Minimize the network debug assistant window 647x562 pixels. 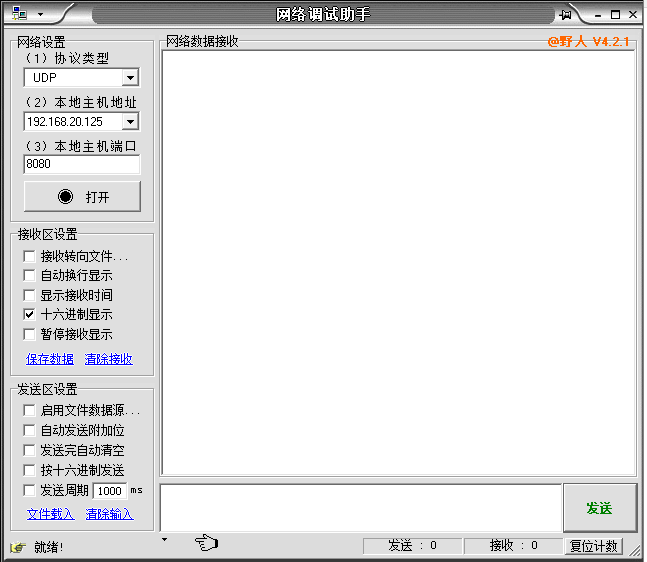coord(598,15)
